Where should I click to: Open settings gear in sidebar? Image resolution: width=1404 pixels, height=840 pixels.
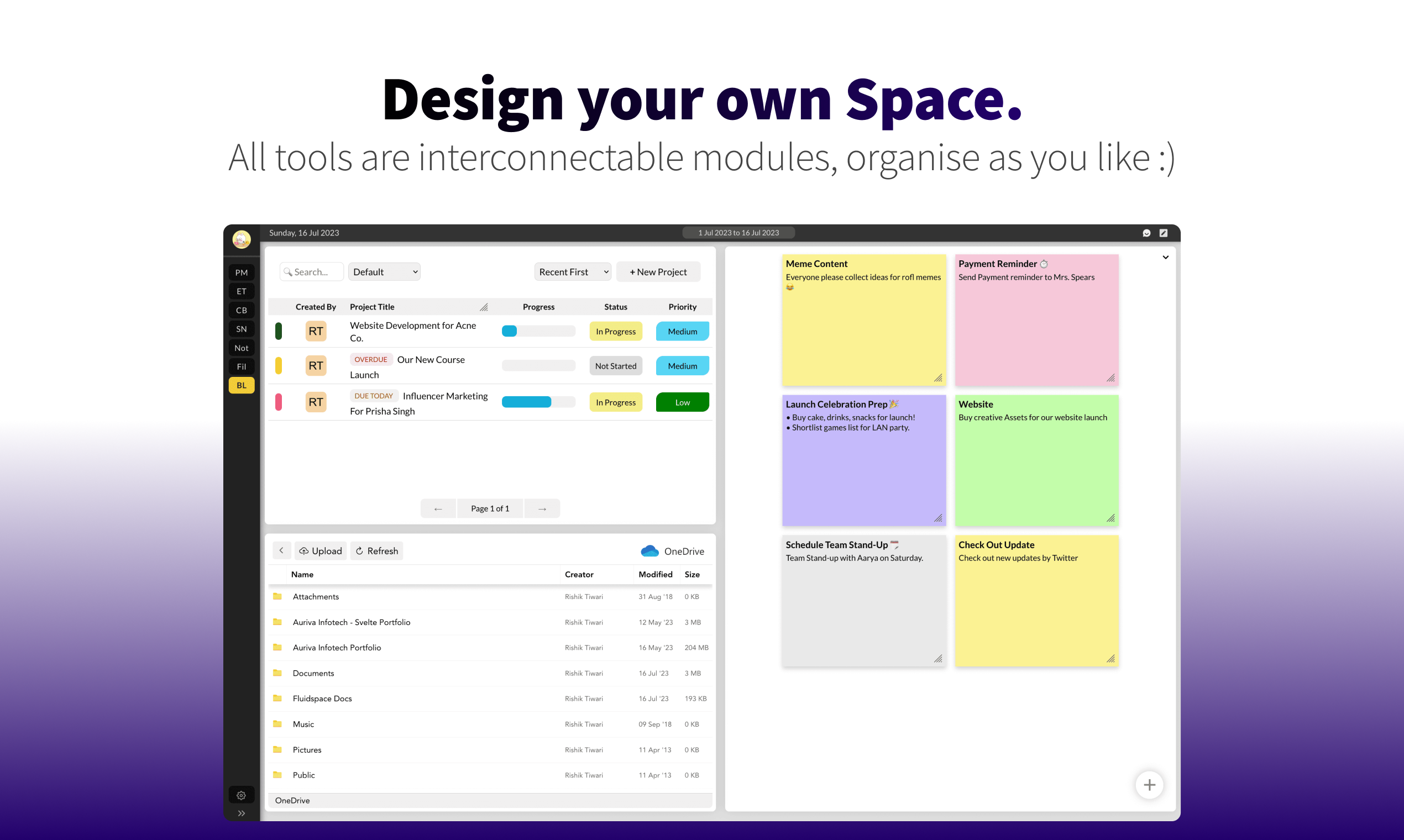(x=241, y=795)
